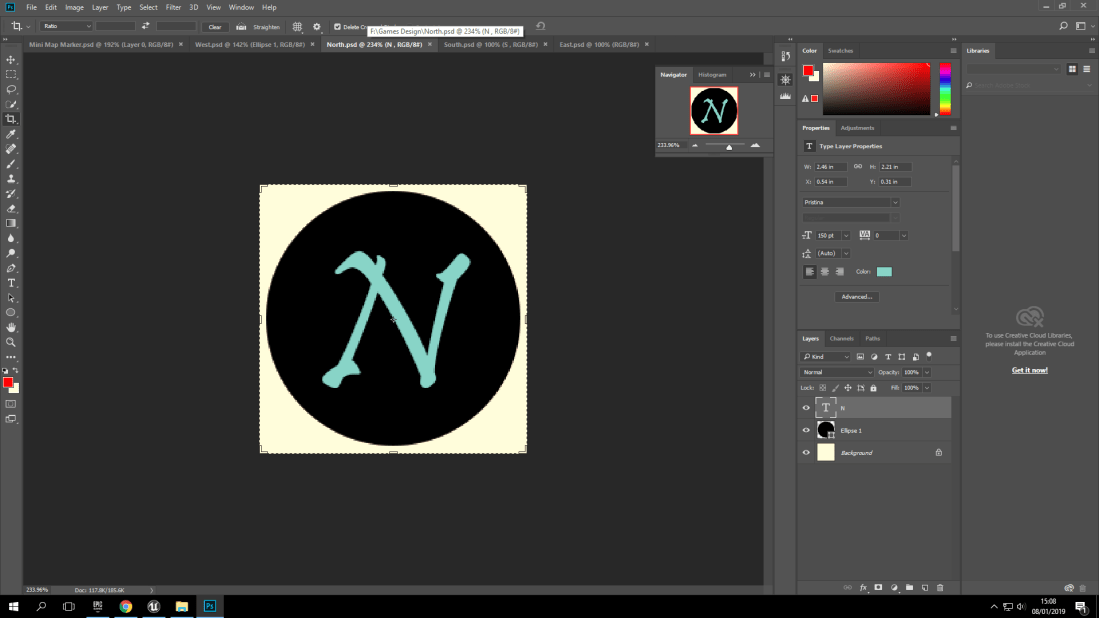Select the Eraser tool
Screen dimensions: 1099x618
coord(11,208)
